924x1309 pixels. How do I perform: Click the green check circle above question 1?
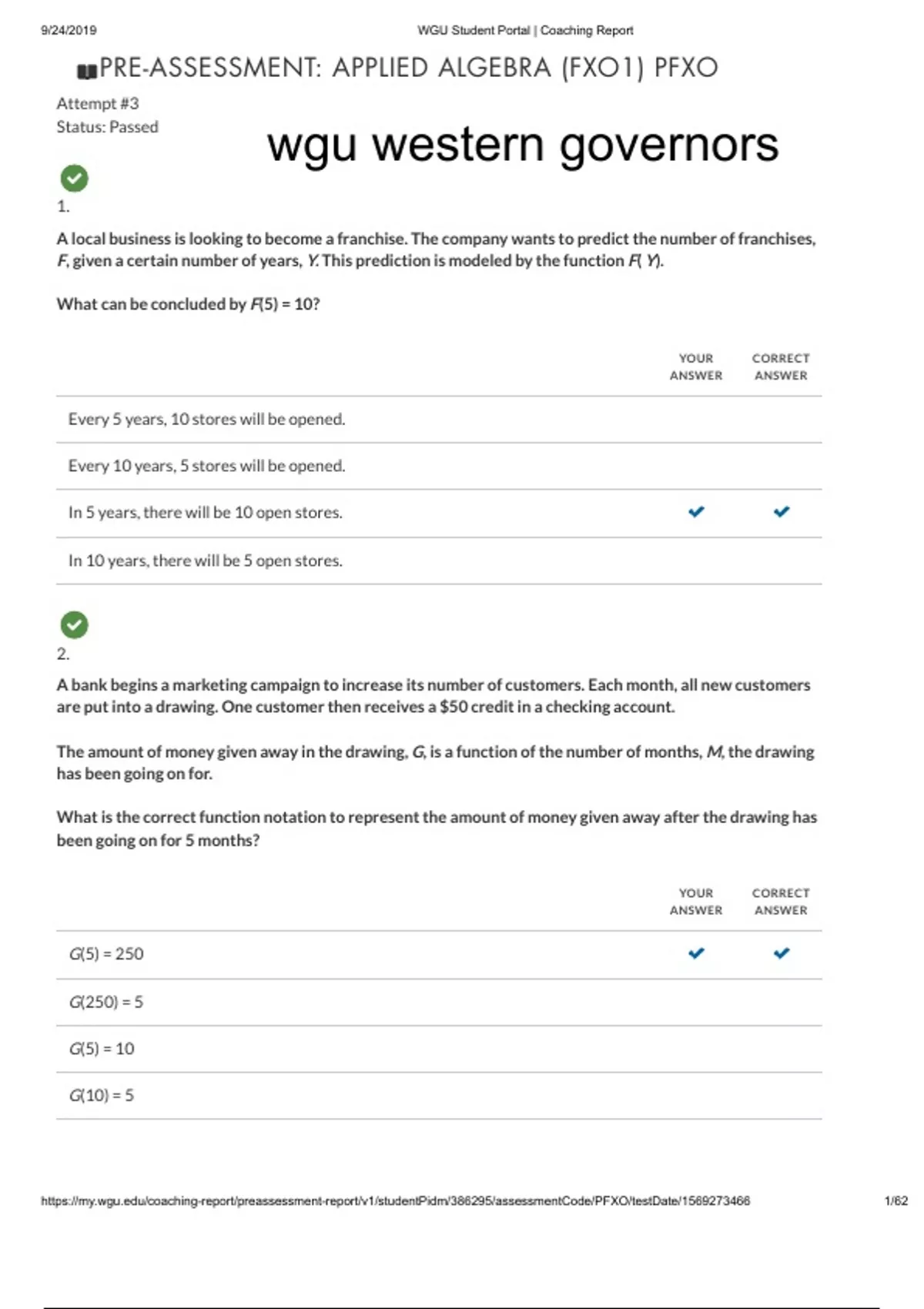click(x=74, y=179)
